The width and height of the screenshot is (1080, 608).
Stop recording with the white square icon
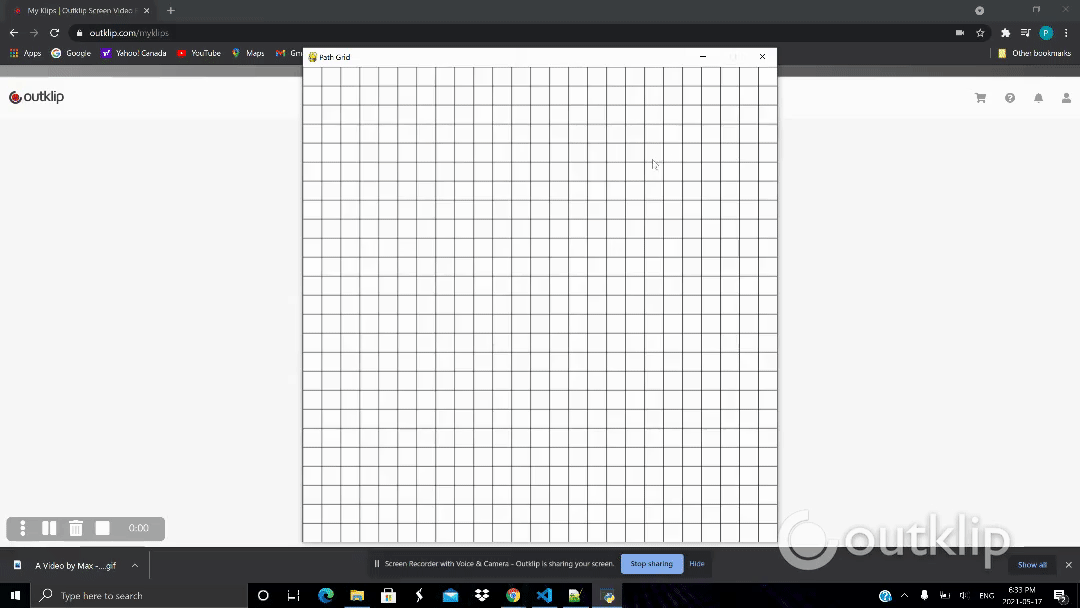click(103, 528)
